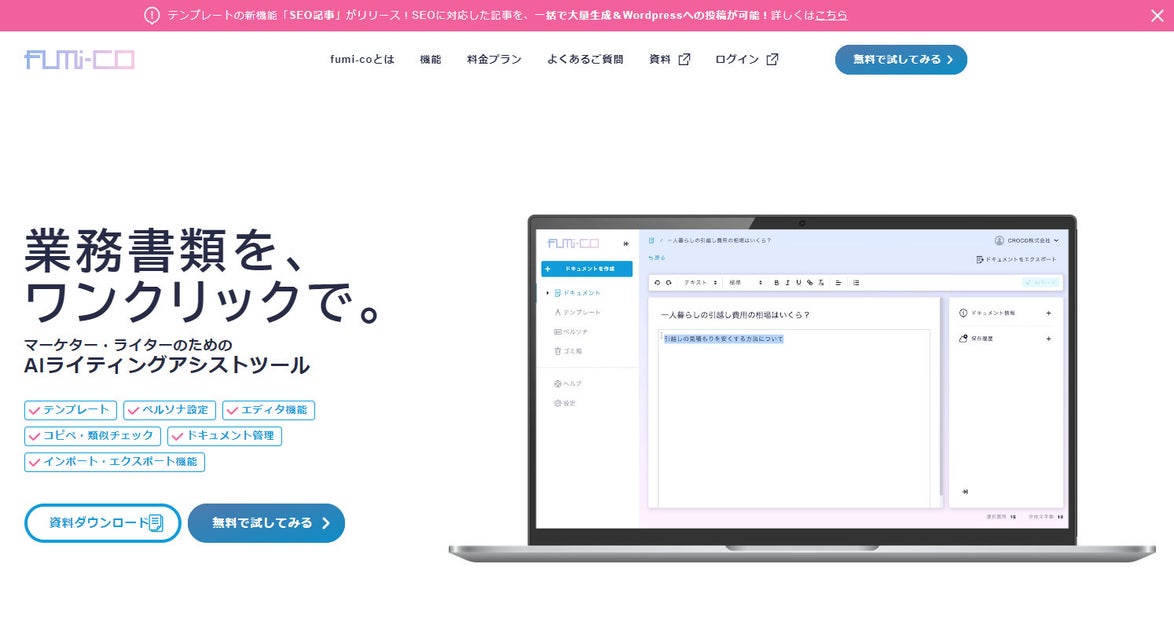
Task: Click the bulleted list icon in editor toolbar
Action: coord(856,282)
